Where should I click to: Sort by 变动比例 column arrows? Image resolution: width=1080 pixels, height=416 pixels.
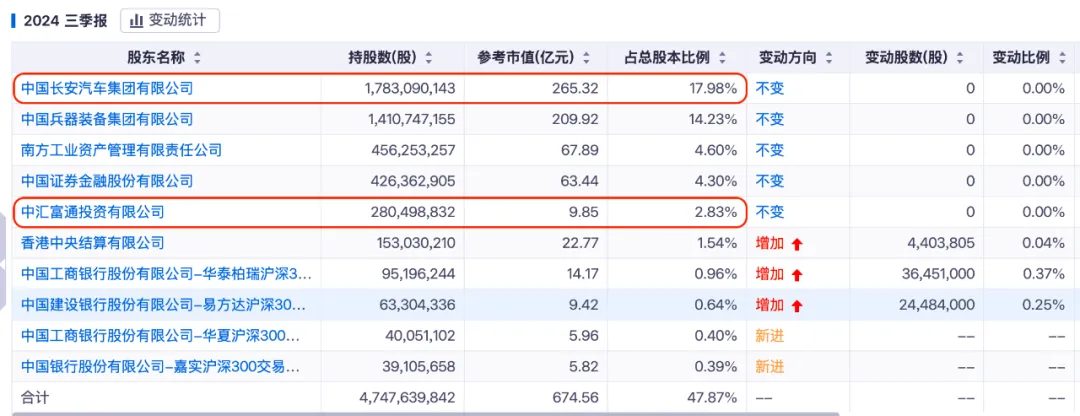click(1063, 59)
